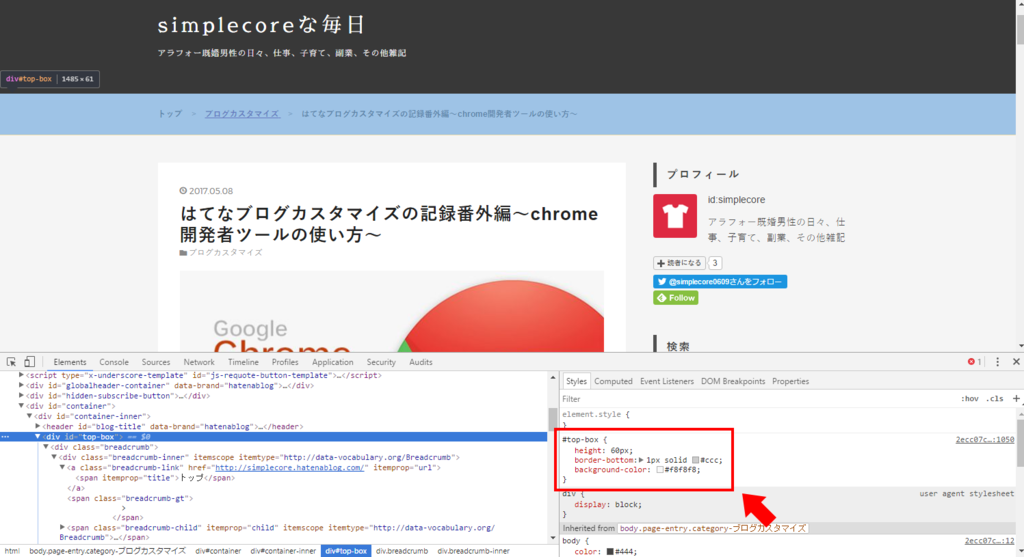The height and width of the screenshot is (557, 1024).
Task: Open the Sources tab
Action: [155, 362]
